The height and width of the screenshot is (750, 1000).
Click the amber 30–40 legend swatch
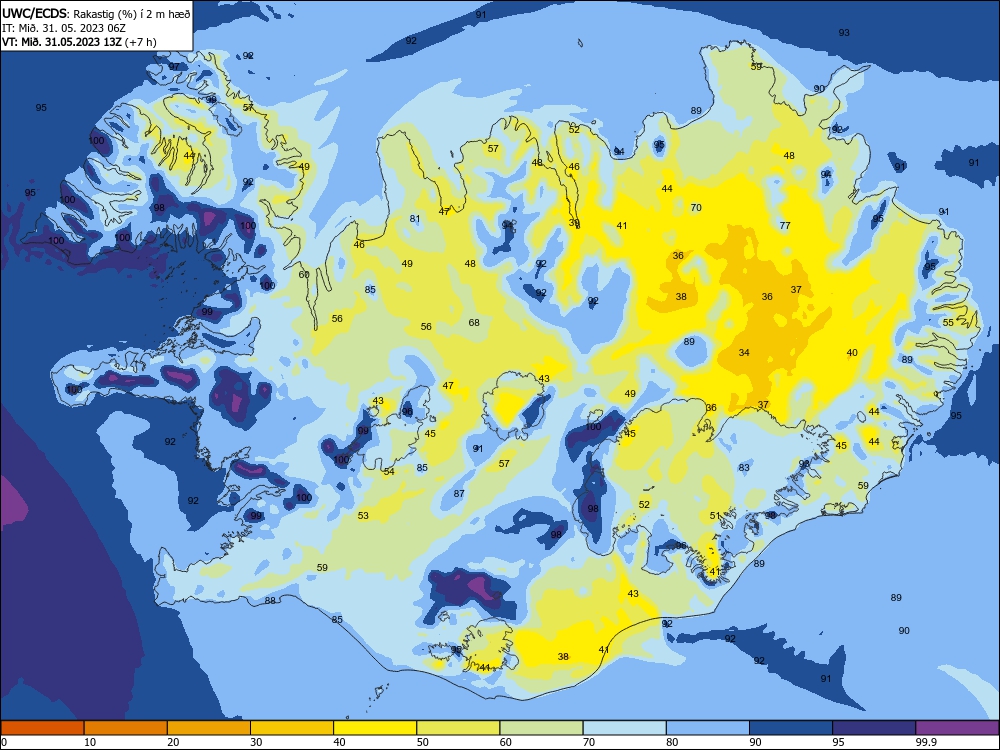292,728
